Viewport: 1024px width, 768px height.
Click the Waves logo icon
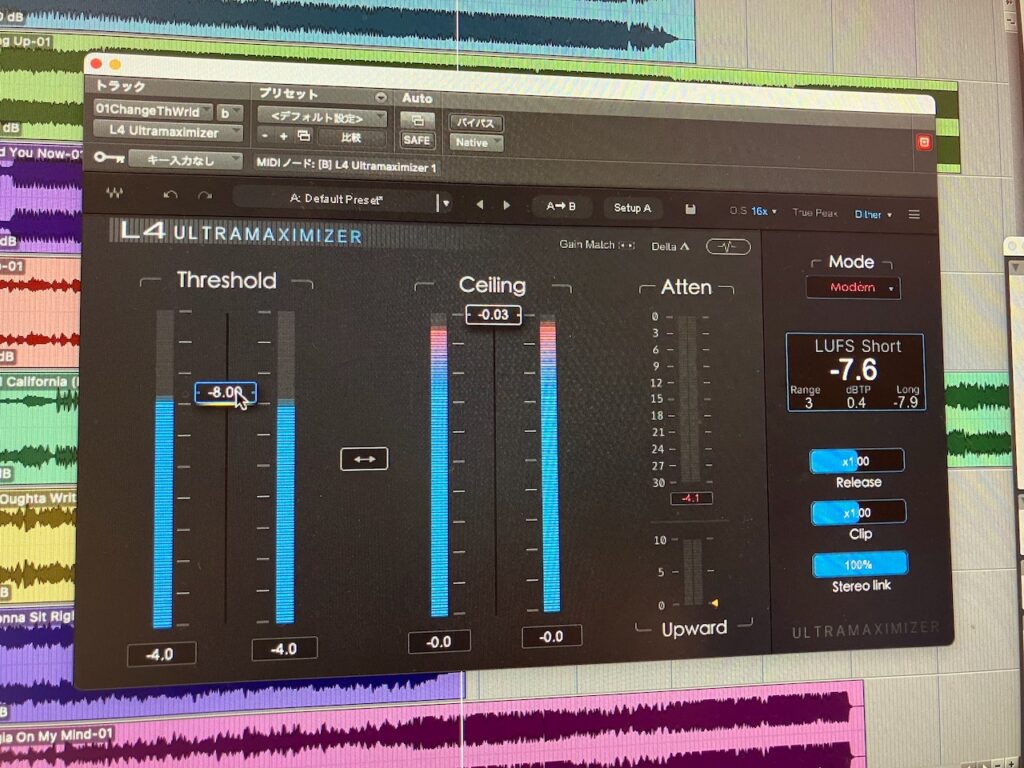pyautogui.click(x=116, y=194)
